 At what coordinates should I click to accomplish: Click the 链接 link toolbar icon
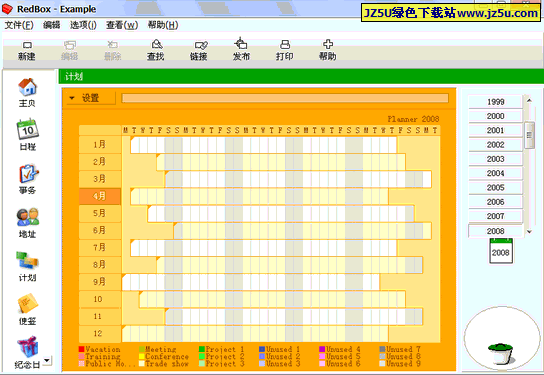pyautogui.click(x=198, y=51)
